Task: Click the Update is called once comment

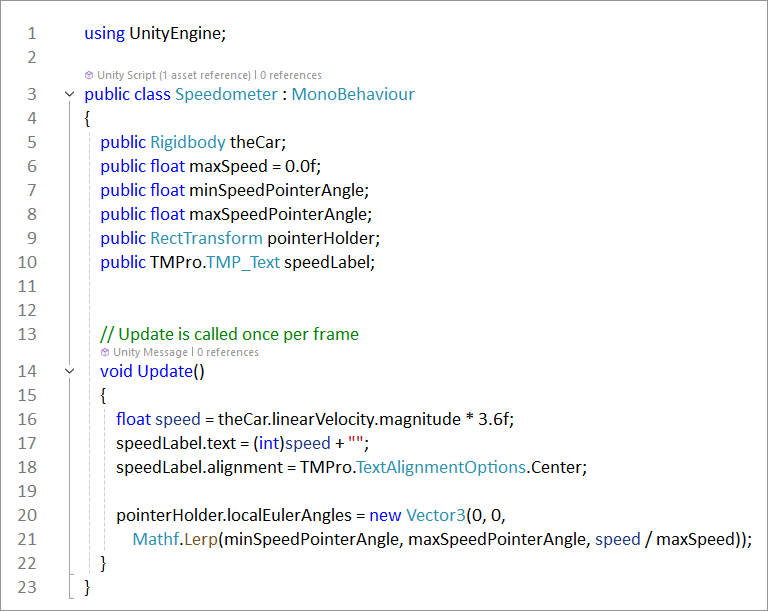Action: [229, 334]
